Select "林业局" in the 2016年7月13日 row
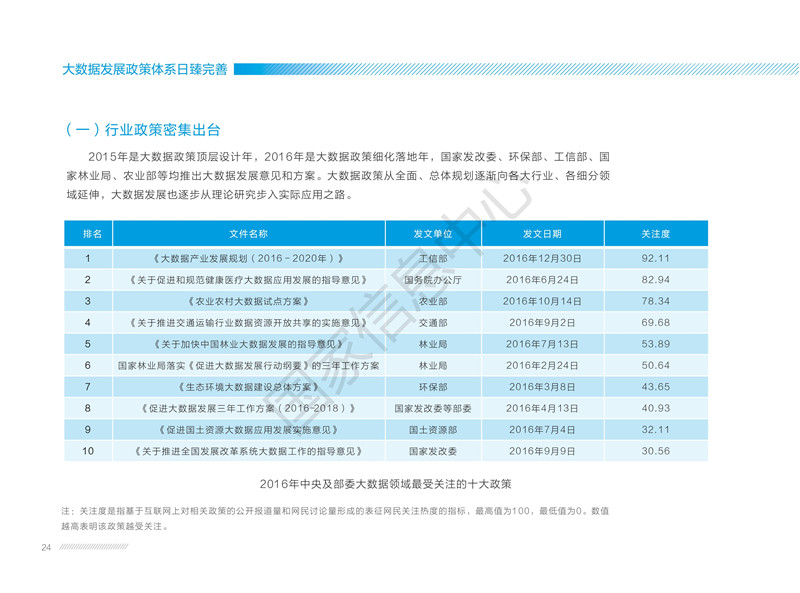 [x=433, y=344]
